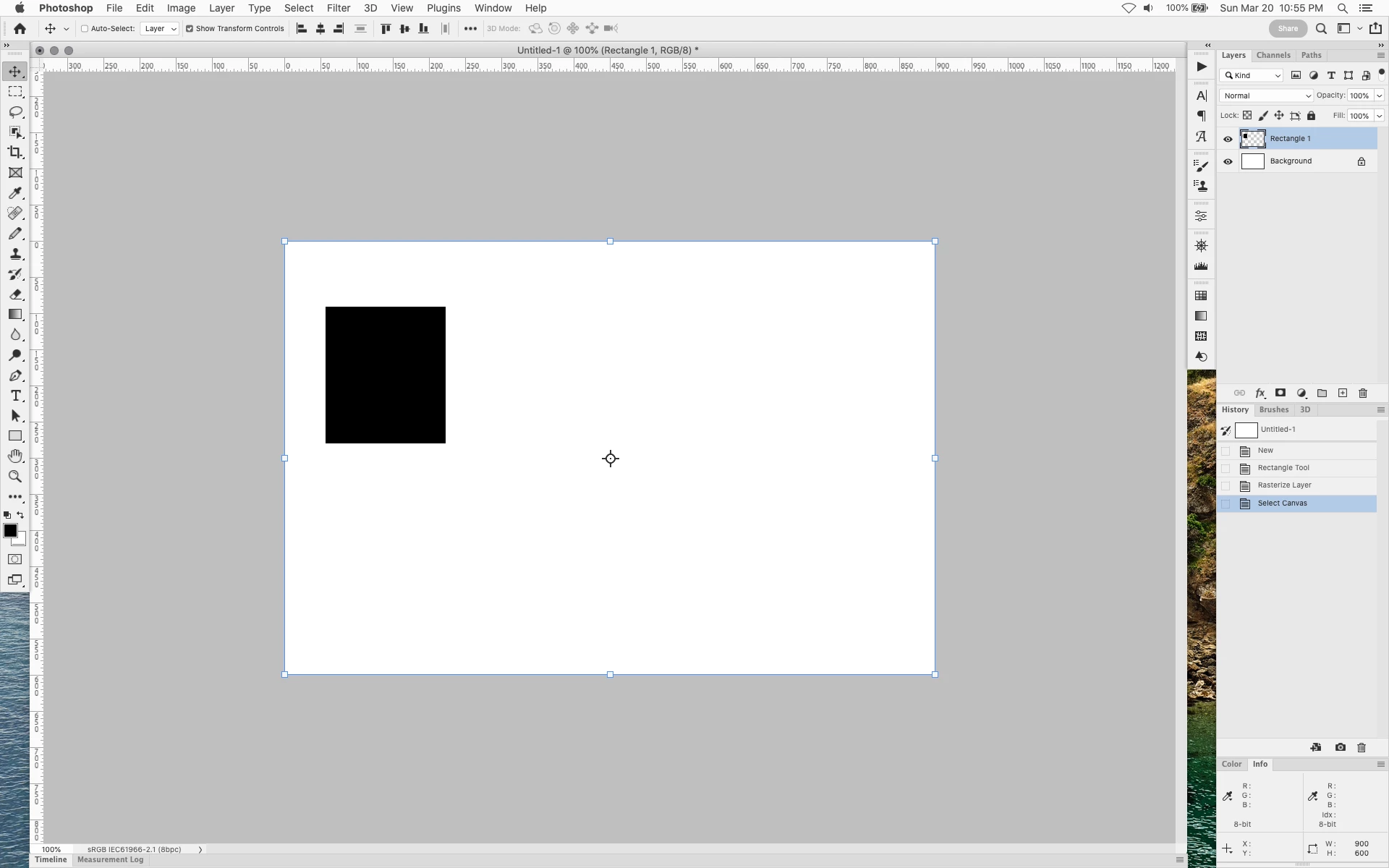Open the Filter menu
The image size is (1389, 868).
tap(338, 8)
